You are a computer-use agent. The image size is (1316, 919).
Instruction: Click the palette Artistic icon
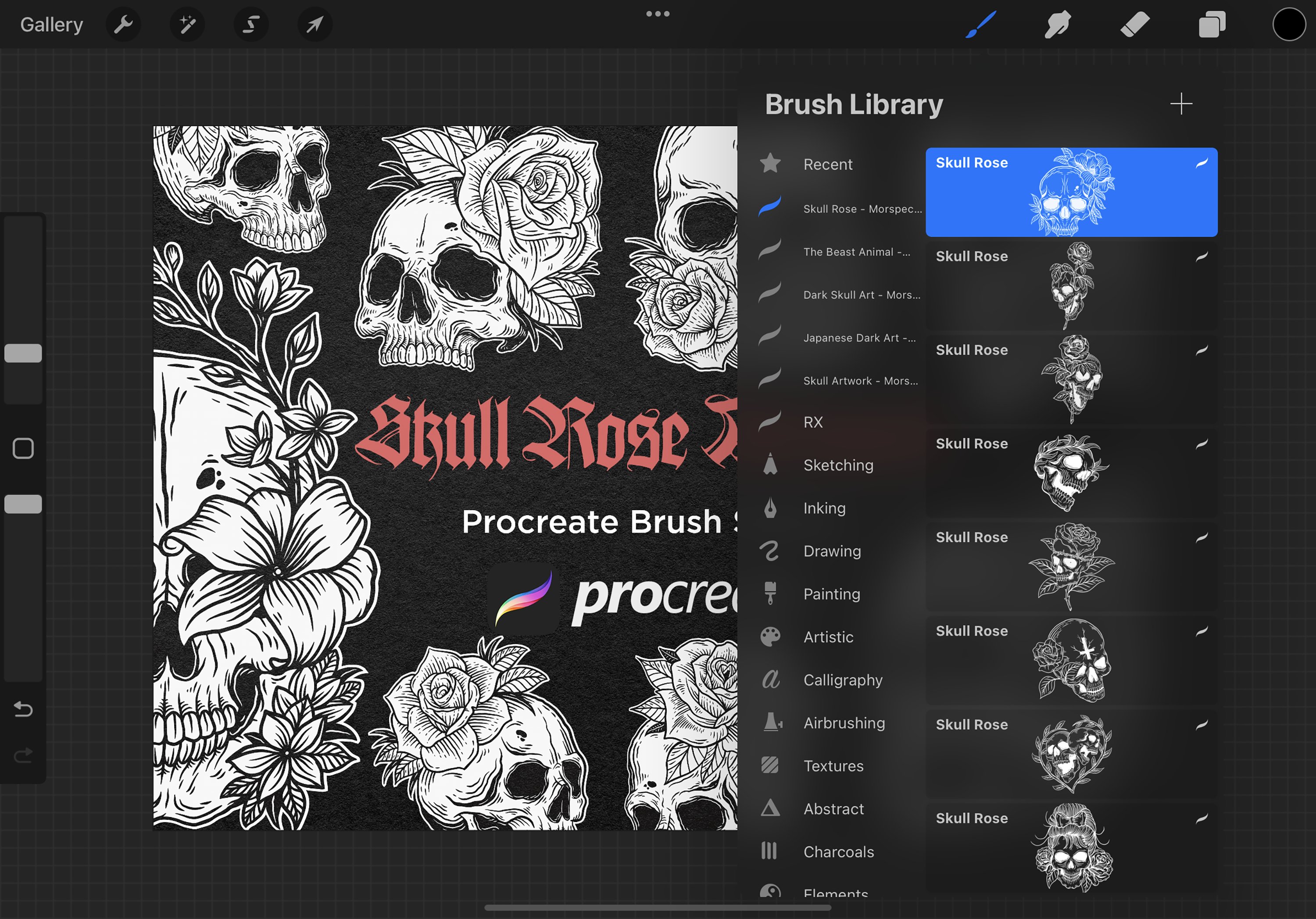pos(770,637)
